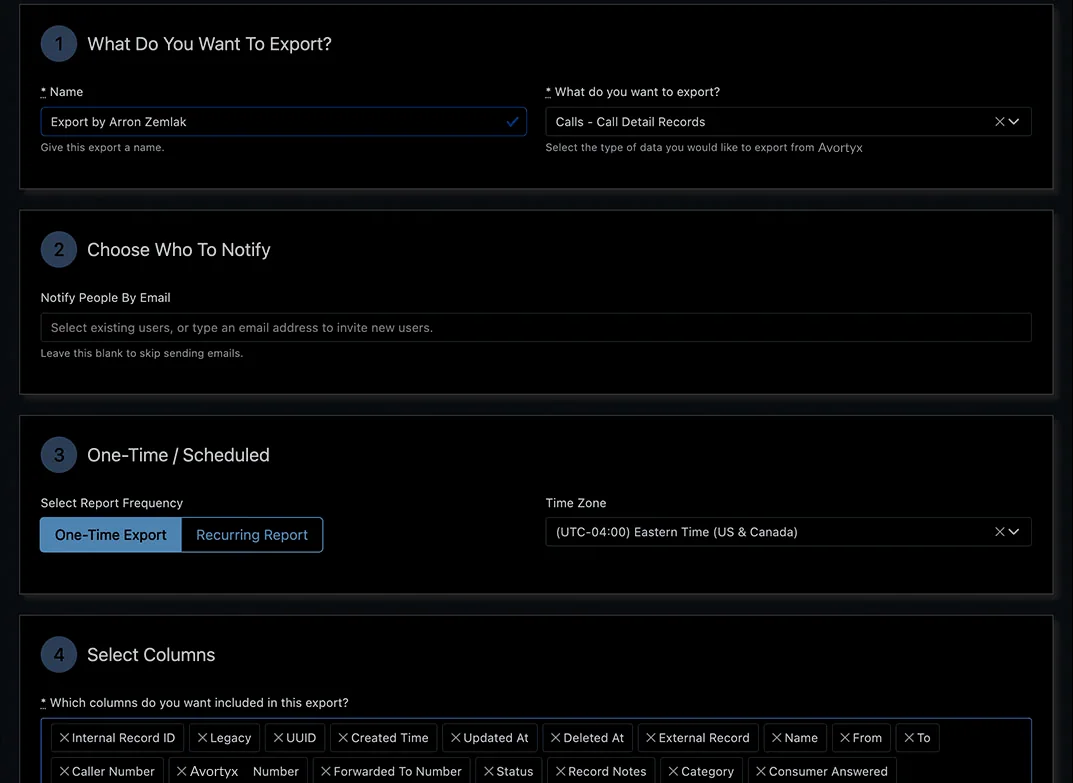1073x783 pixels.
Task: Remove the Status column tag
Action: 489,771
